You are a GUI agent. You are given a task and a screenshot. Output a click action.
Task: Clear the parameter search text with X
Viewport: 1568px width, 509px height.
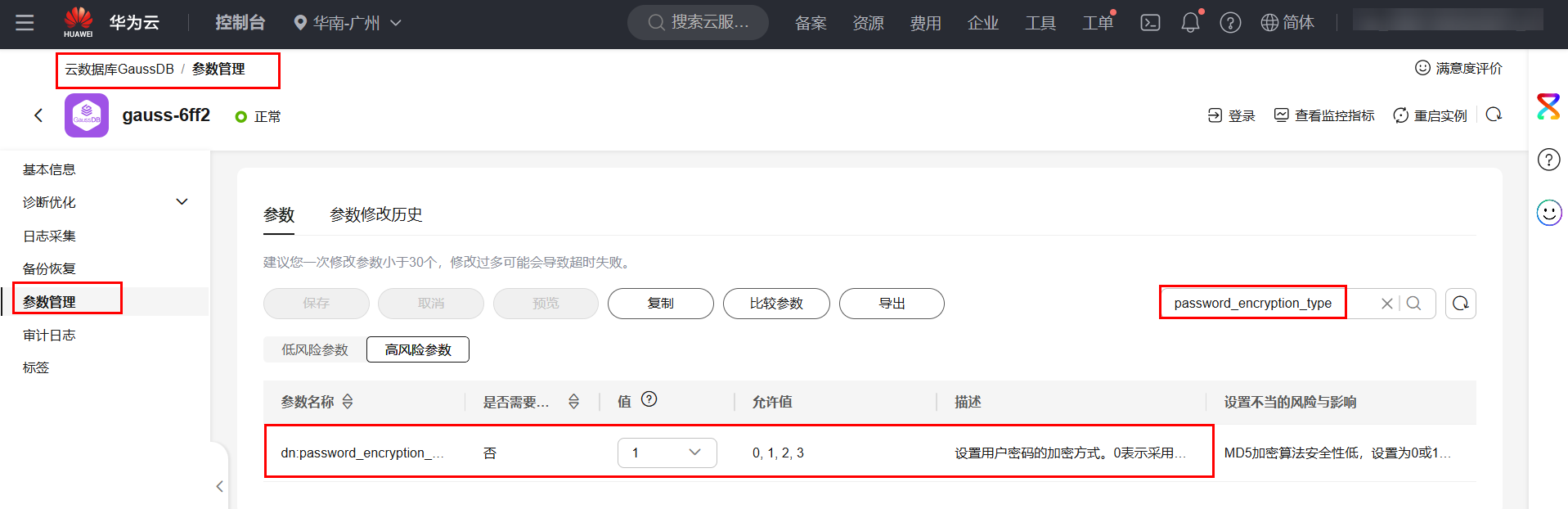(1386, 304)
